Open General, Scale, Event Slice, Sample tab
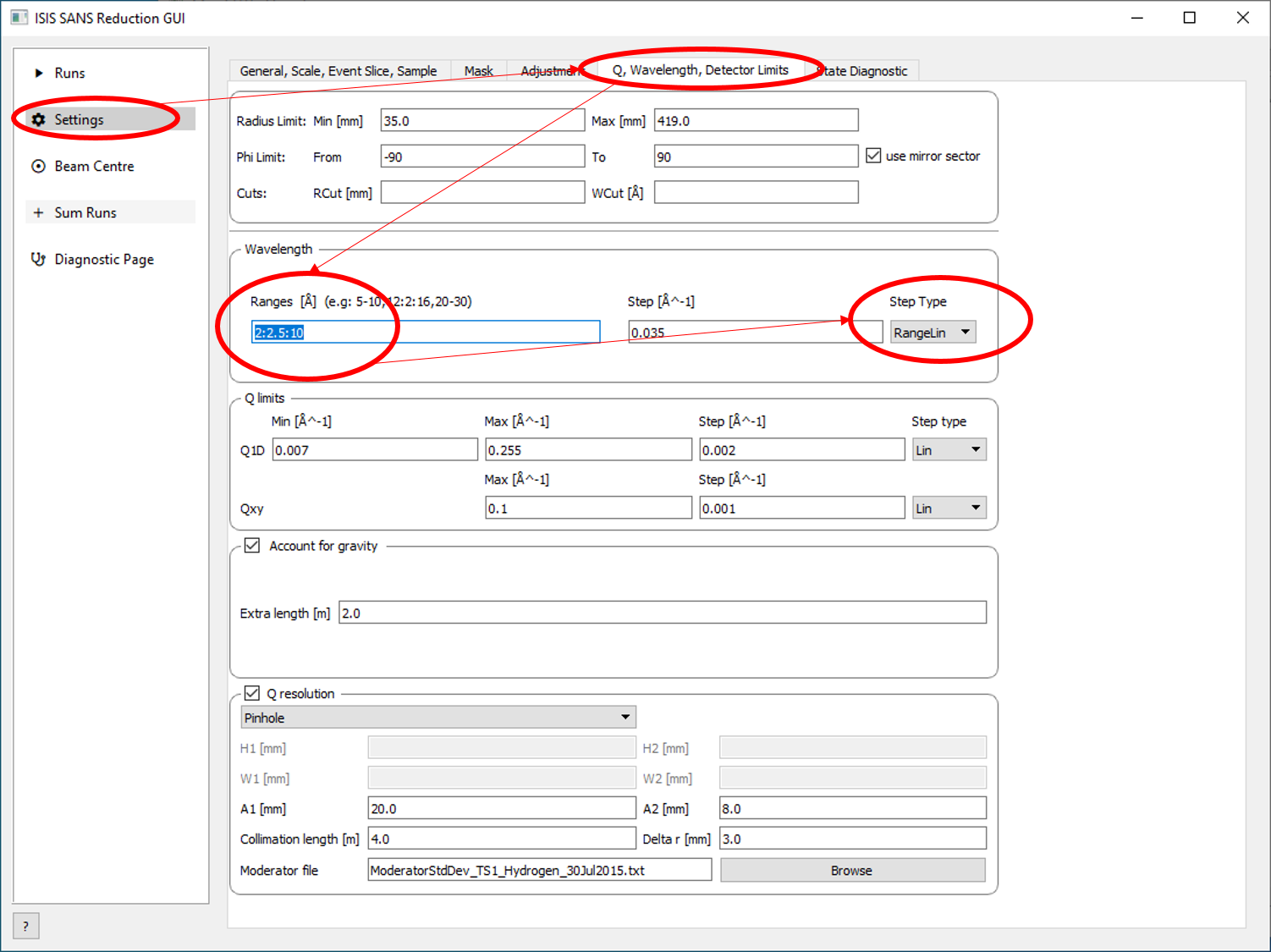The height and width of the screenshot is (952, 1271). tap(338, 71)
